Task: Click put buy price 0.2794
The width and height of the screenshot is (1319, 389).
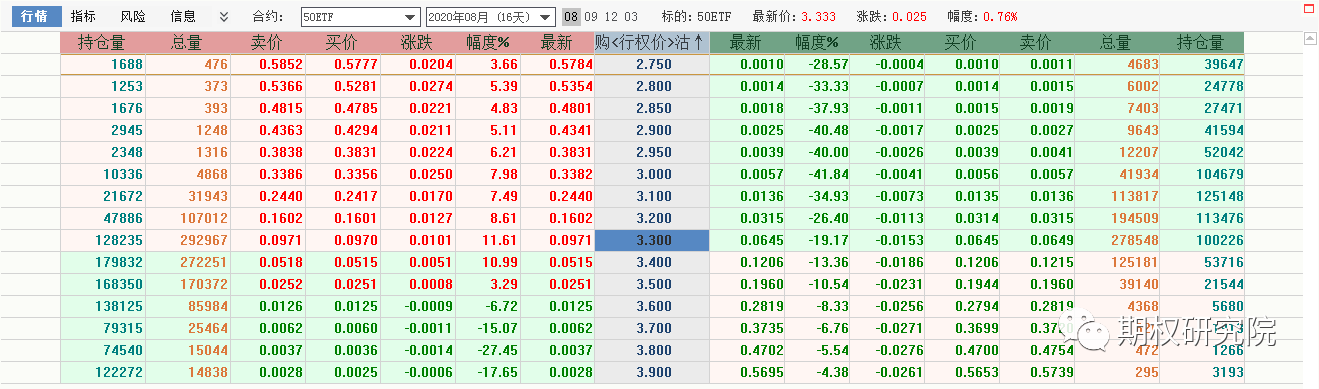Action: pos(977,307)
